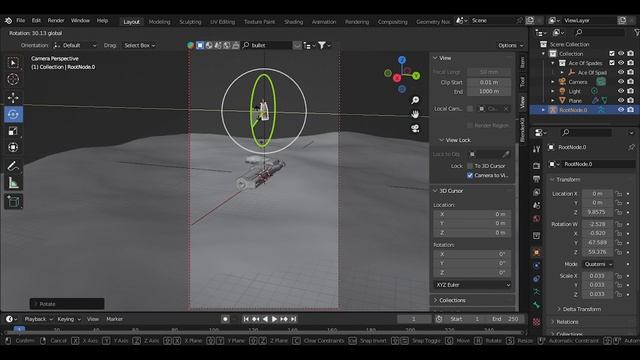Image resolution: width=640 pixels, height=360 pixels.
Task: Choose the Annotate pencil tool
Action: click(x=13, y=166)
